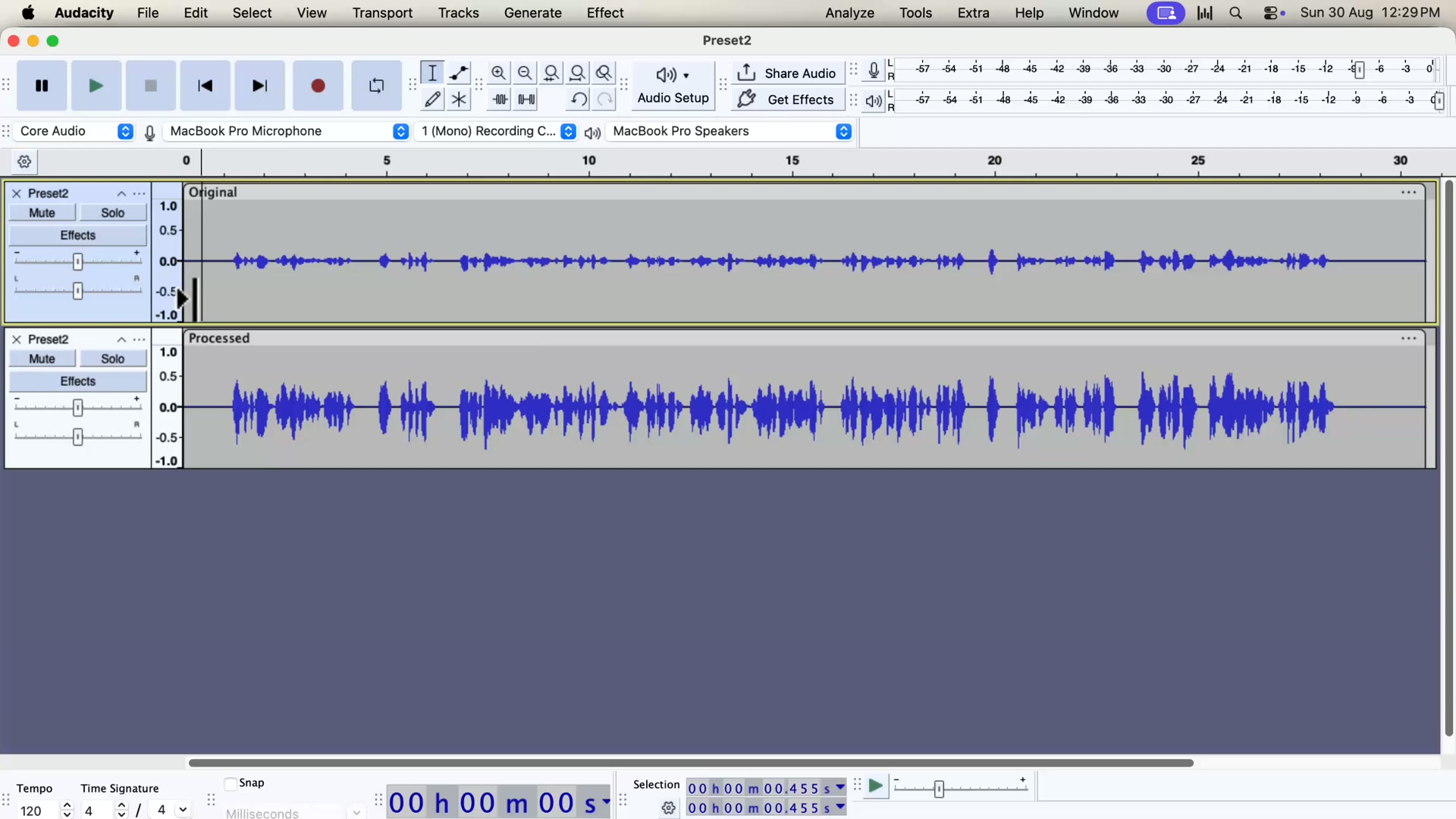Solo the Processed track
Viewport: 1456px width, 819px height.
[113, 359]
